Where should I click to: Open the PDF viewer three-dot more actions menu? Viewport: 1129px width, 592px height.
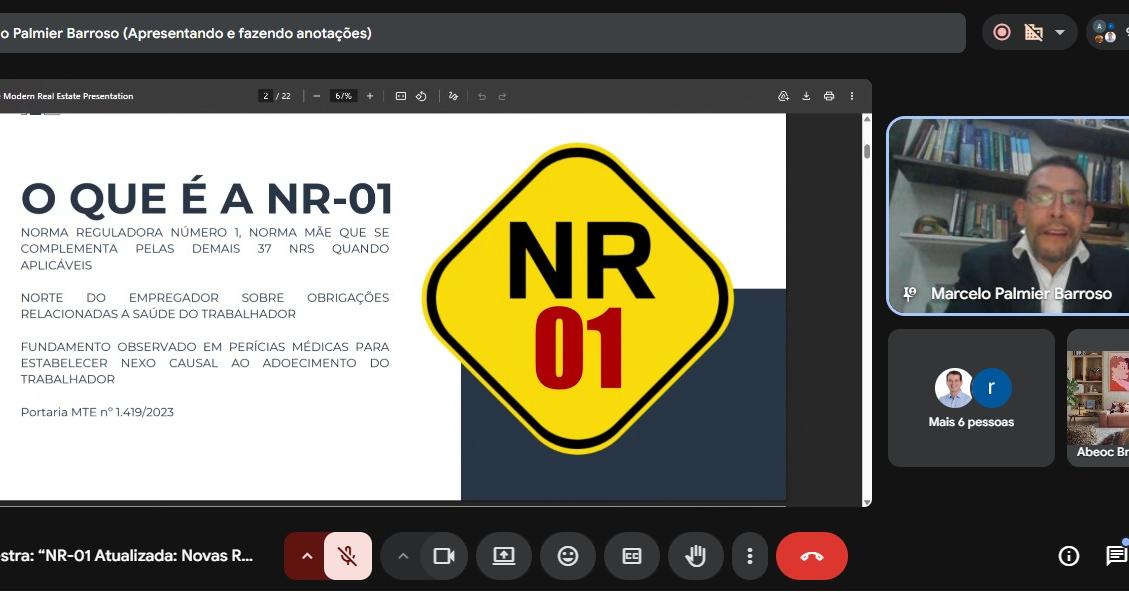pos(852,96)
